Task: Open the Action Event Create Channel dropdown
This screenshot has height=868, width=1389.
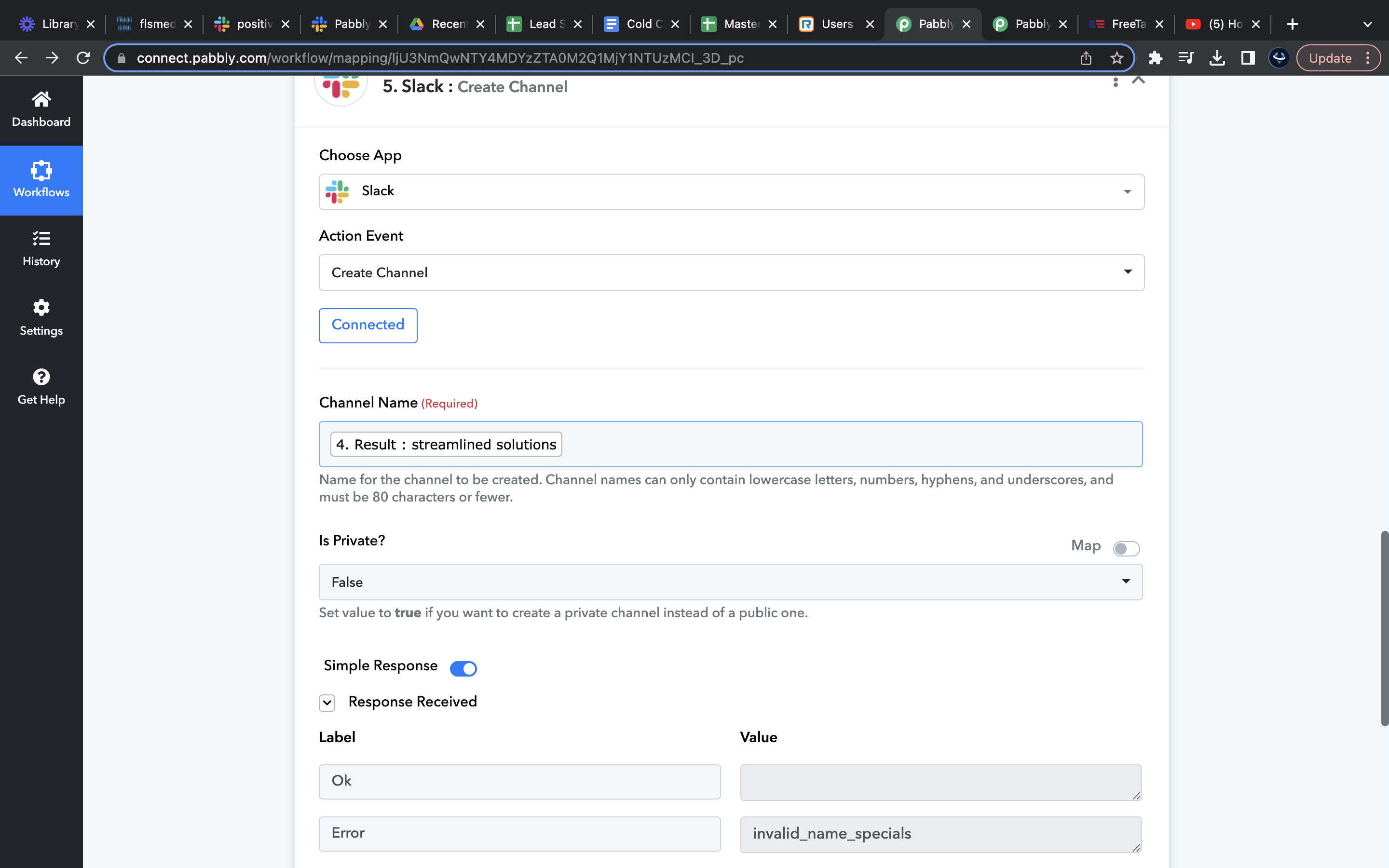Action: 731,272
